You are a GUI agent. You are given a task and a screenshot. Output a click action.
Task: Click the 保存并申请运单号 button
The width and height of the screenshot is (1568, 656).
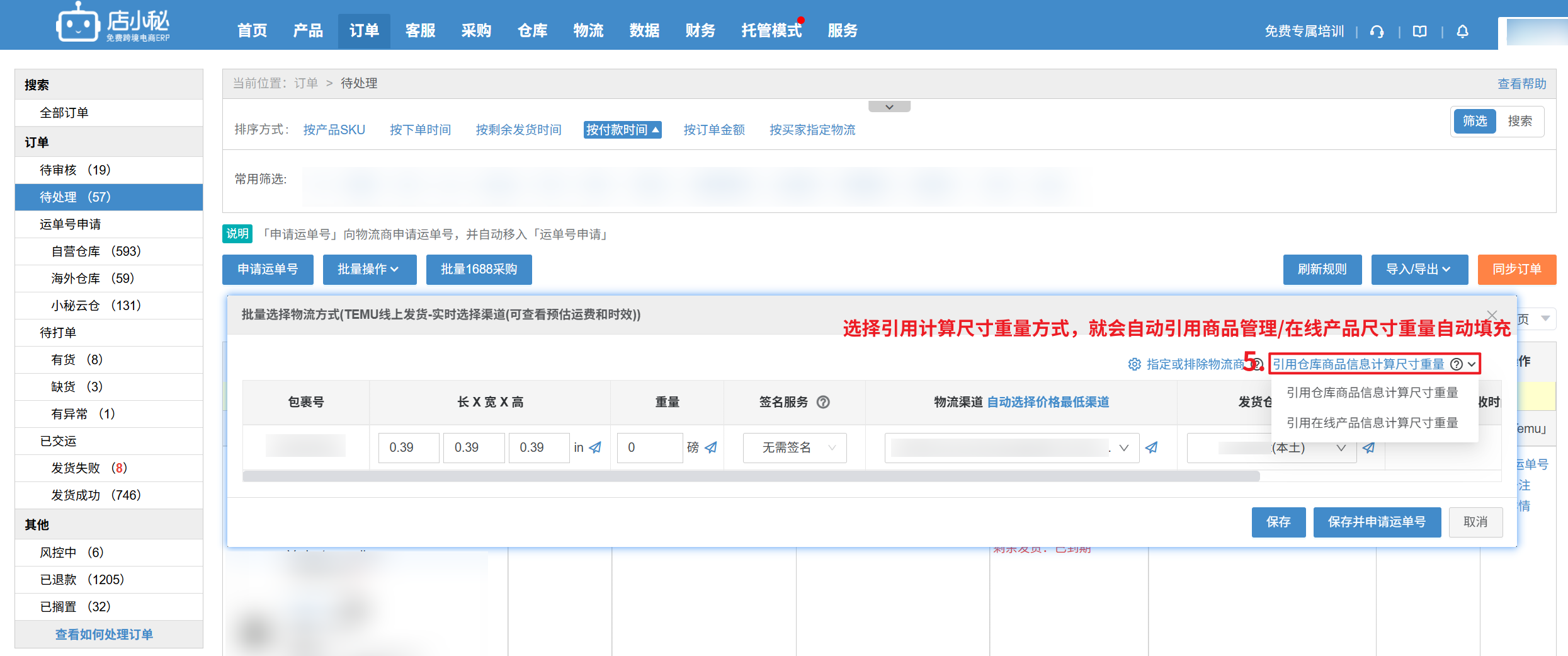point(1377,522)
